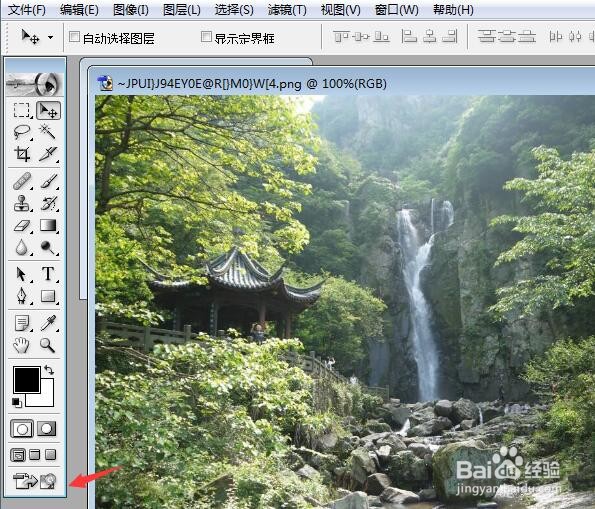
Task: Click the black foreground color swatch
Action: (27, 380)
